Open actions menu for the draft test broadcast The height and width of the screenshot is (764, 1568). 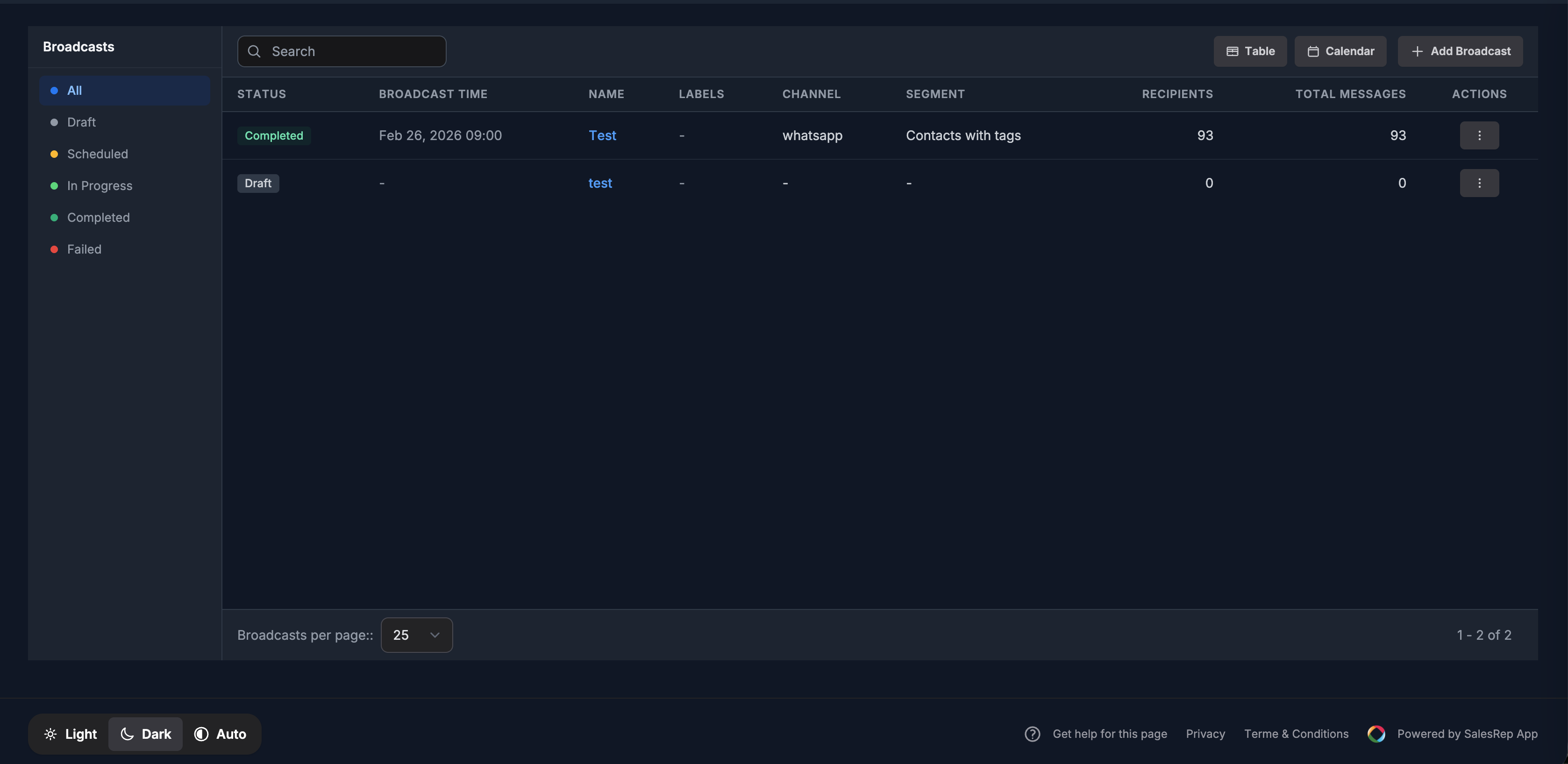1479,183
